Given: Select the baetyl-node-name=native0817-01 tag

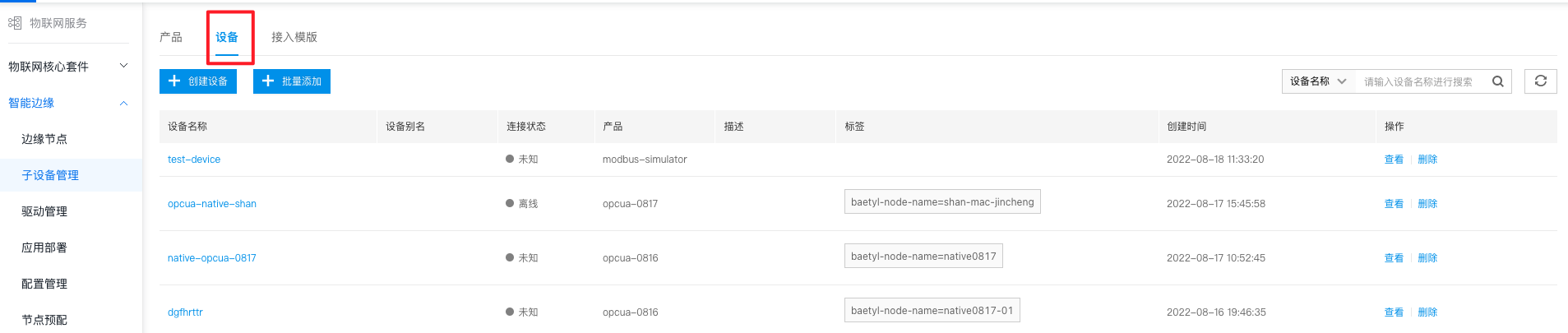Looking at the screenshot, I should click(x=932, y=311).
